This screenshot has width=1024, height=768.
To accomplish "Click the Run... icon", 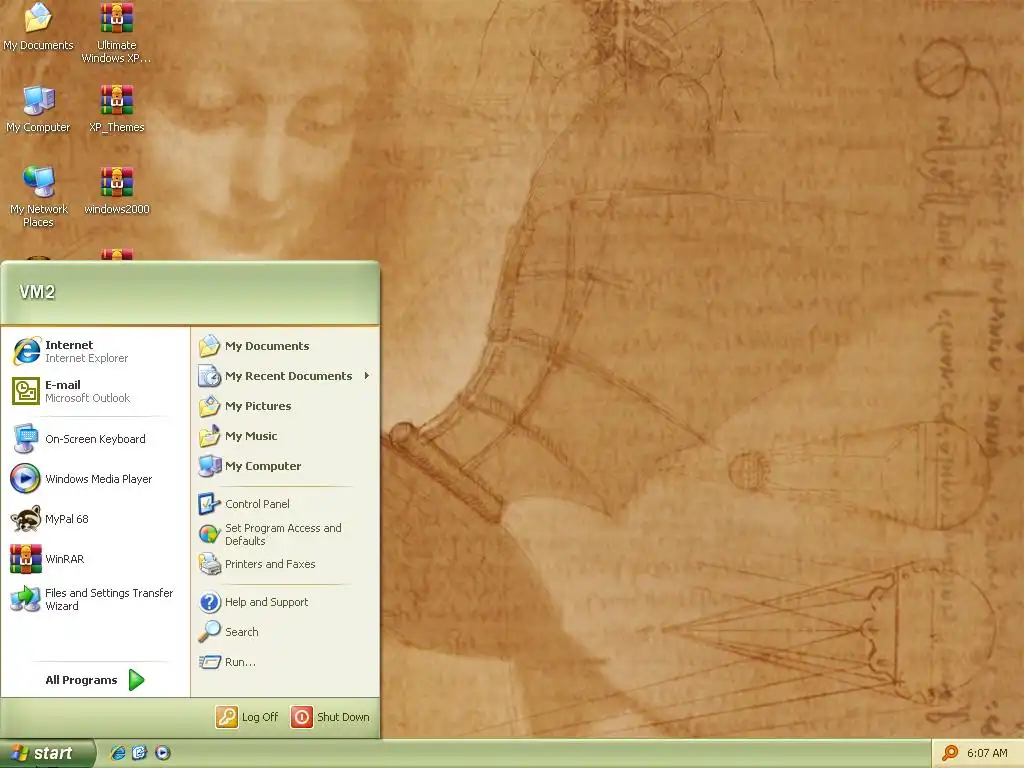I will tap(210, 662).
